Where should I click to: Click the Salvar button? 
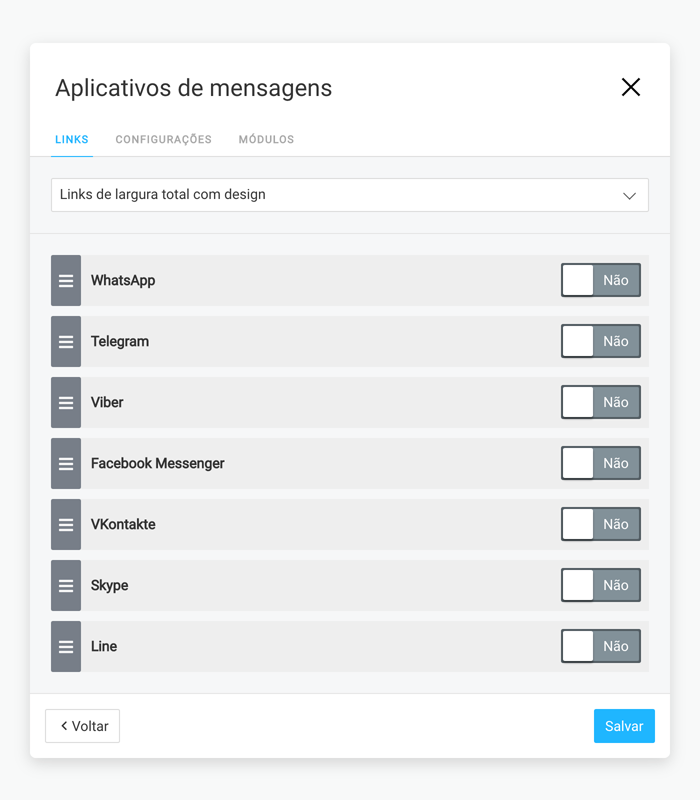tap(624, 726)
